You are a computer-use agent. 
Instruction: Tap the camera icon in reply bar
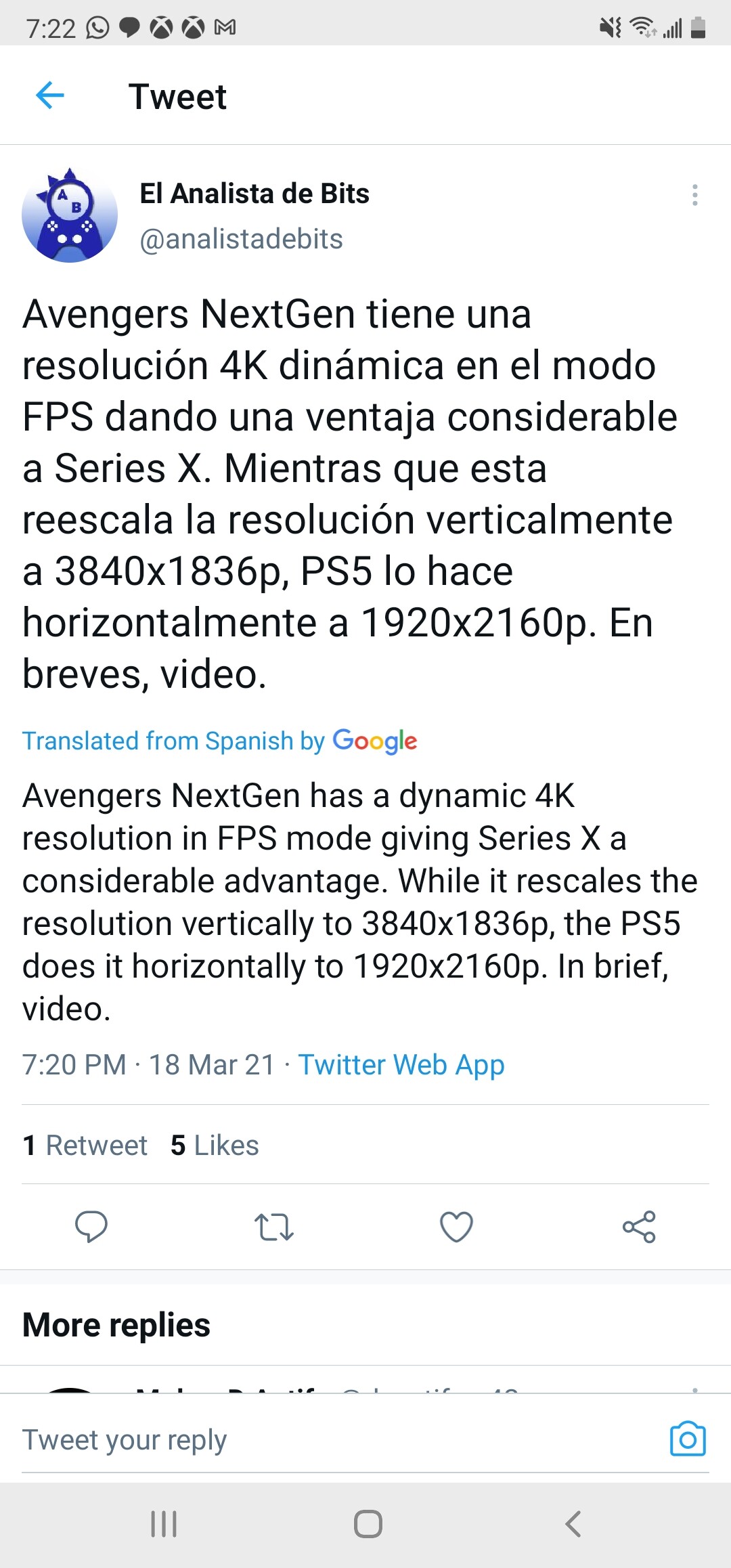(x=688, y=1439)
